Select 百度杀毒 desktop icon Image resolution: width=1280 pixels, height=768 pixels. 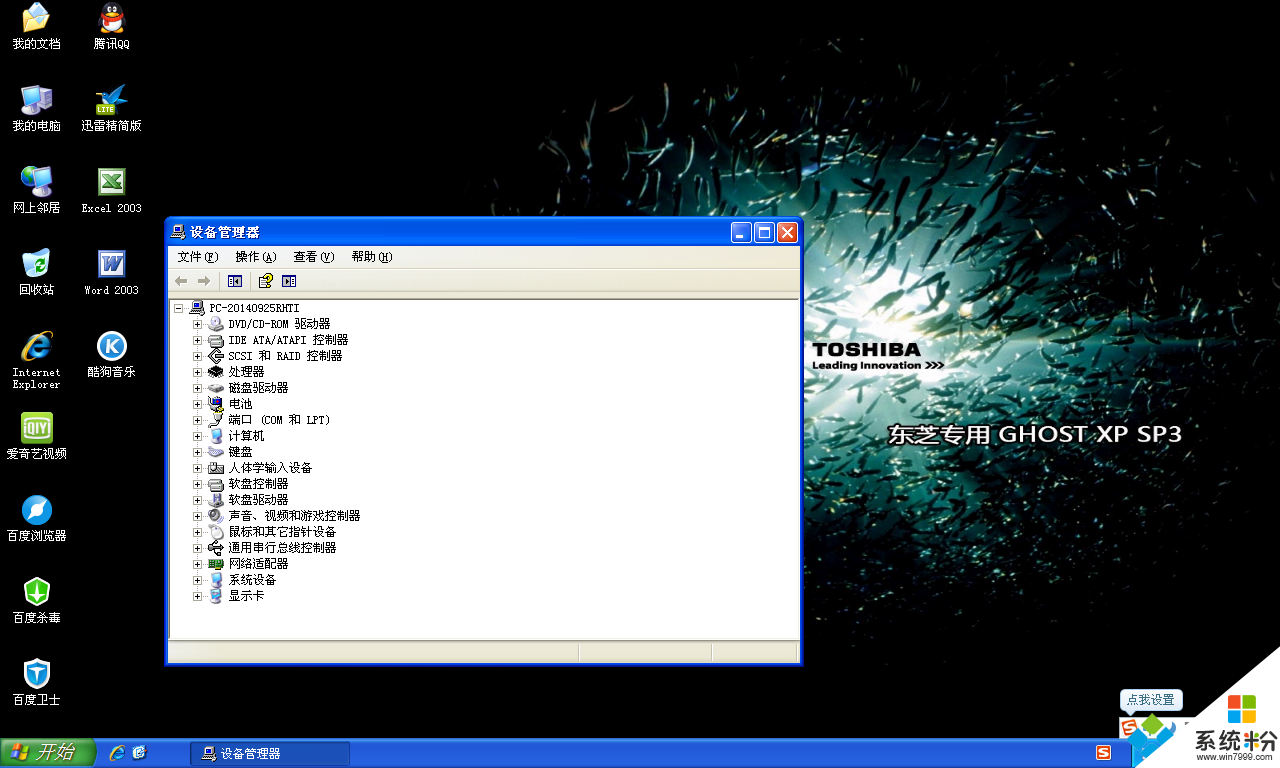pos(37,601)
